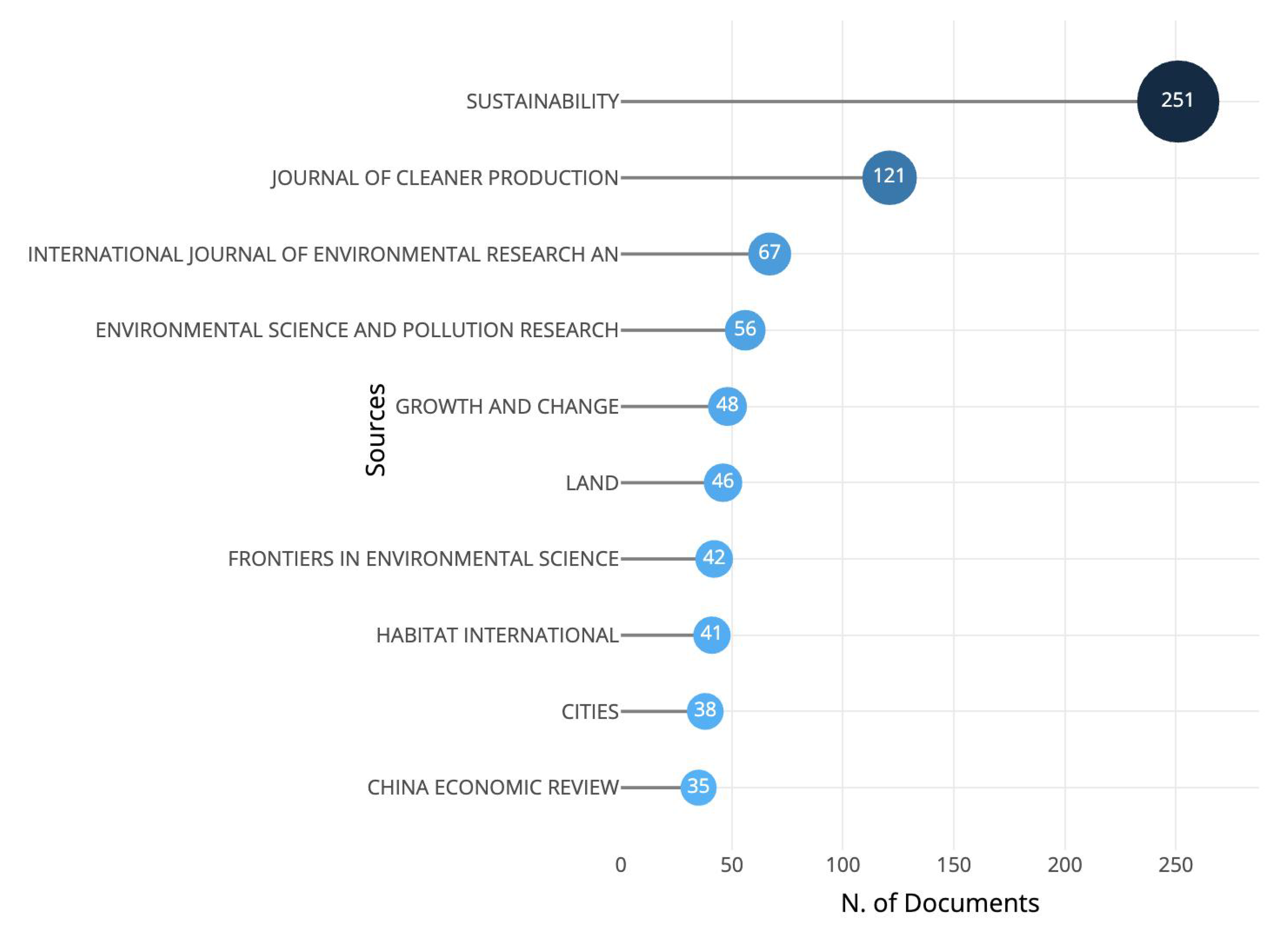Viewport: 1288px width, 928px height.
Task: Click the 250 x-axis tick label
Action: (1175, 864)
